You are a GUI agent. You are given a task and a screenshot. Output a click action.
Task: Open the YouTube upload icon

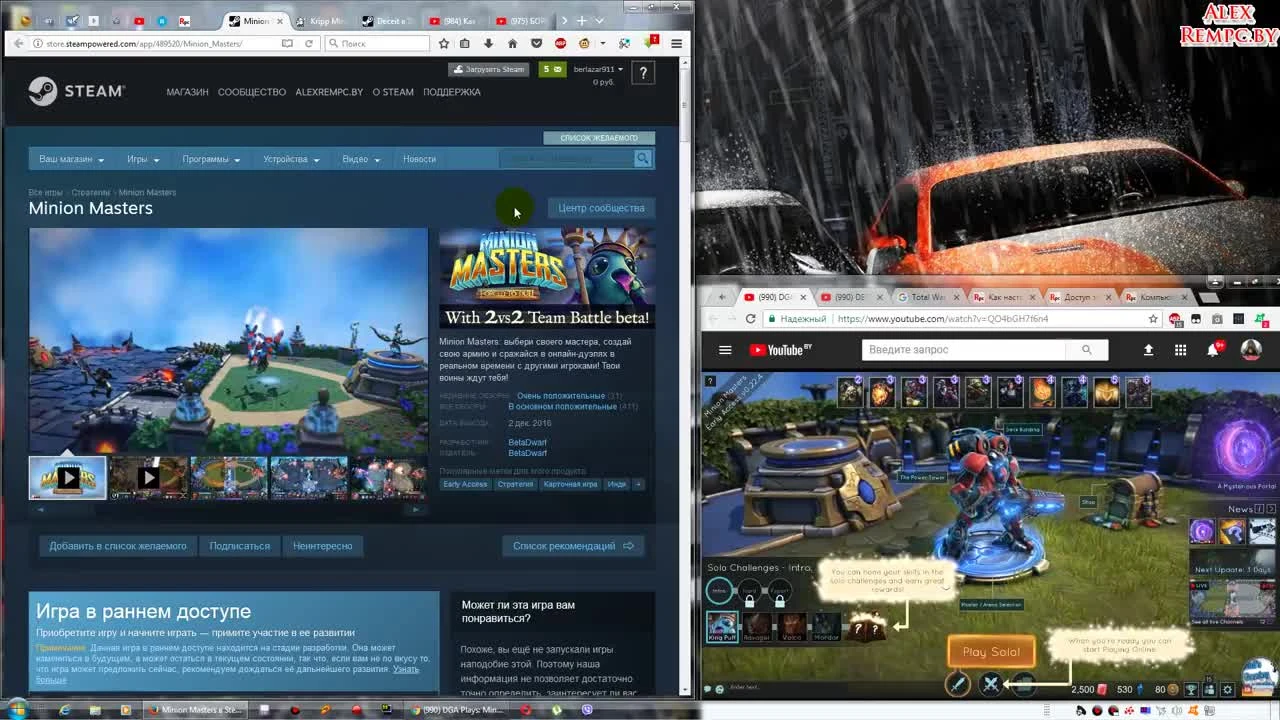click(x=1148, y=350)
